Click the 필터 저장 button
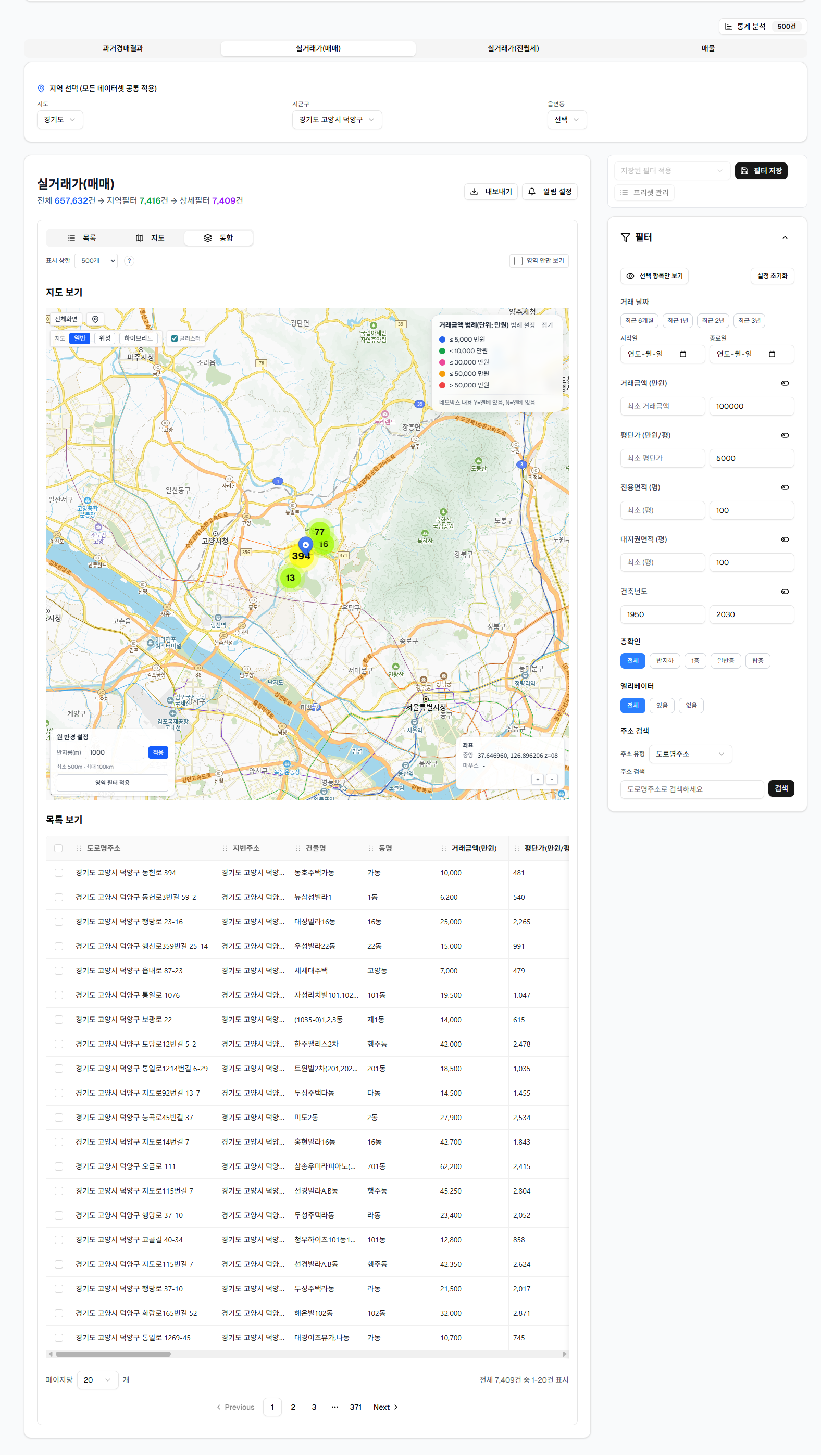The width and height of the screenshot is (821, 1456). pos(761,171)
